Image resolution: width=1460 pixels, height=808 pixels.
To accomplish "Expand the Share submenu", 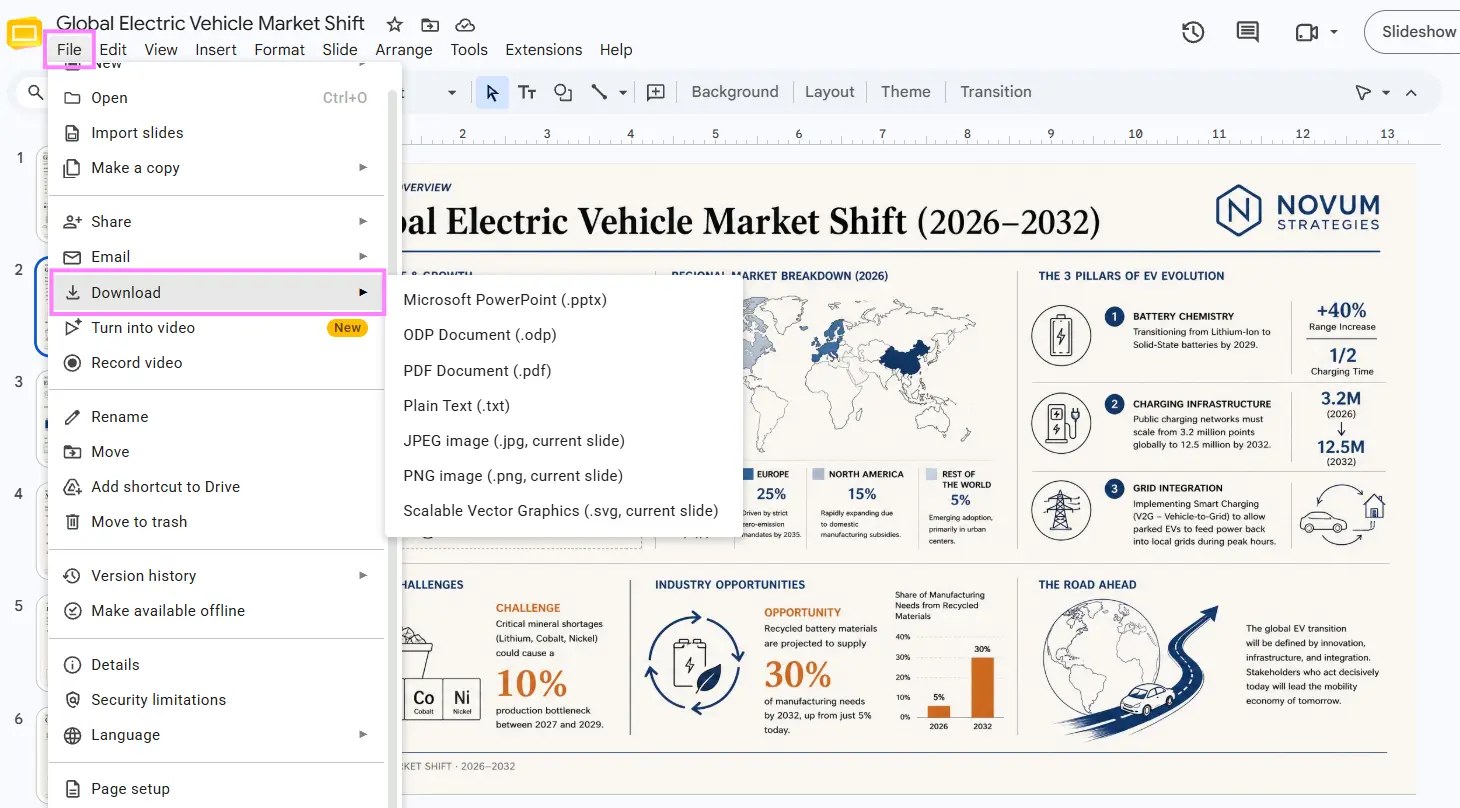I will pyautogui.click(x=363, y=222).
